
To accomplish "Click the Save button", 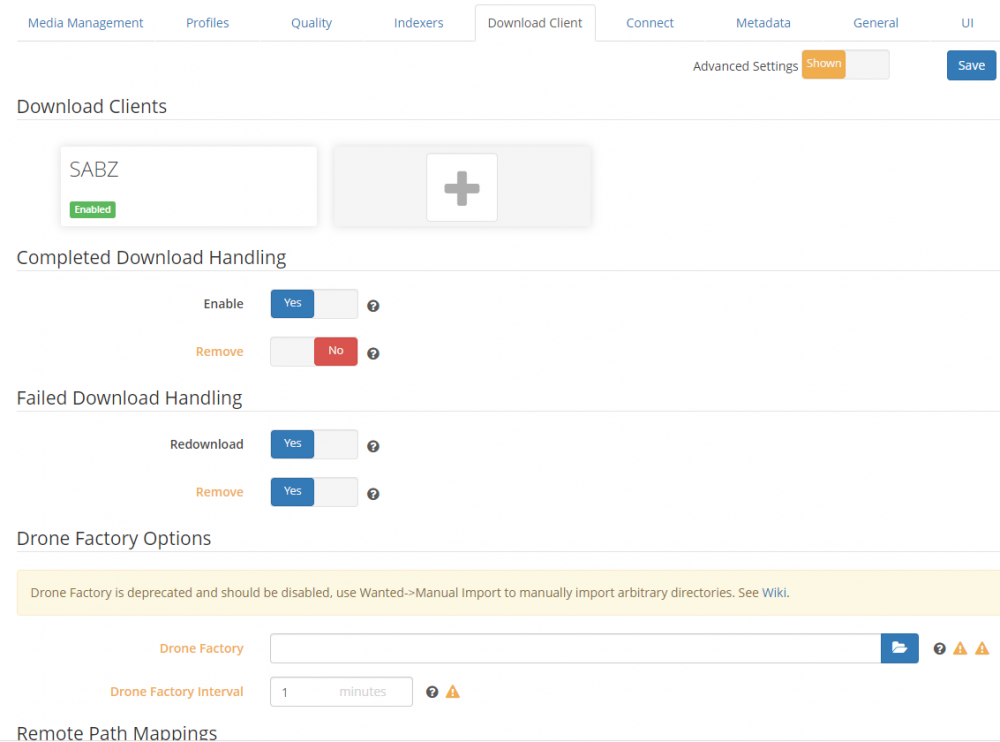I will 971,65.
